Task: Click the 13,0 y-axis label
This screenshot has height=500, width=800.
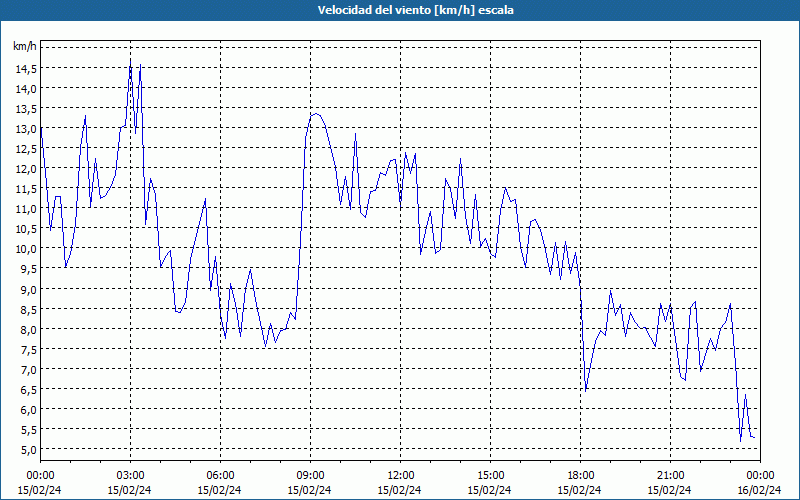Action: [x=26, y=128]
